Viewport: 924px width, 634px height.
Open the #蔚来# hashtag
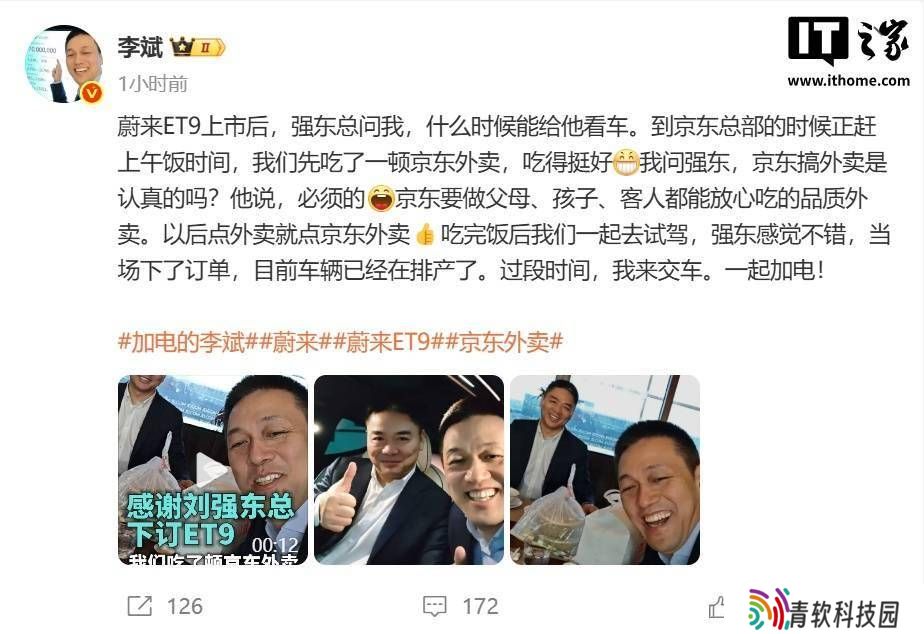tap(295, 342)
